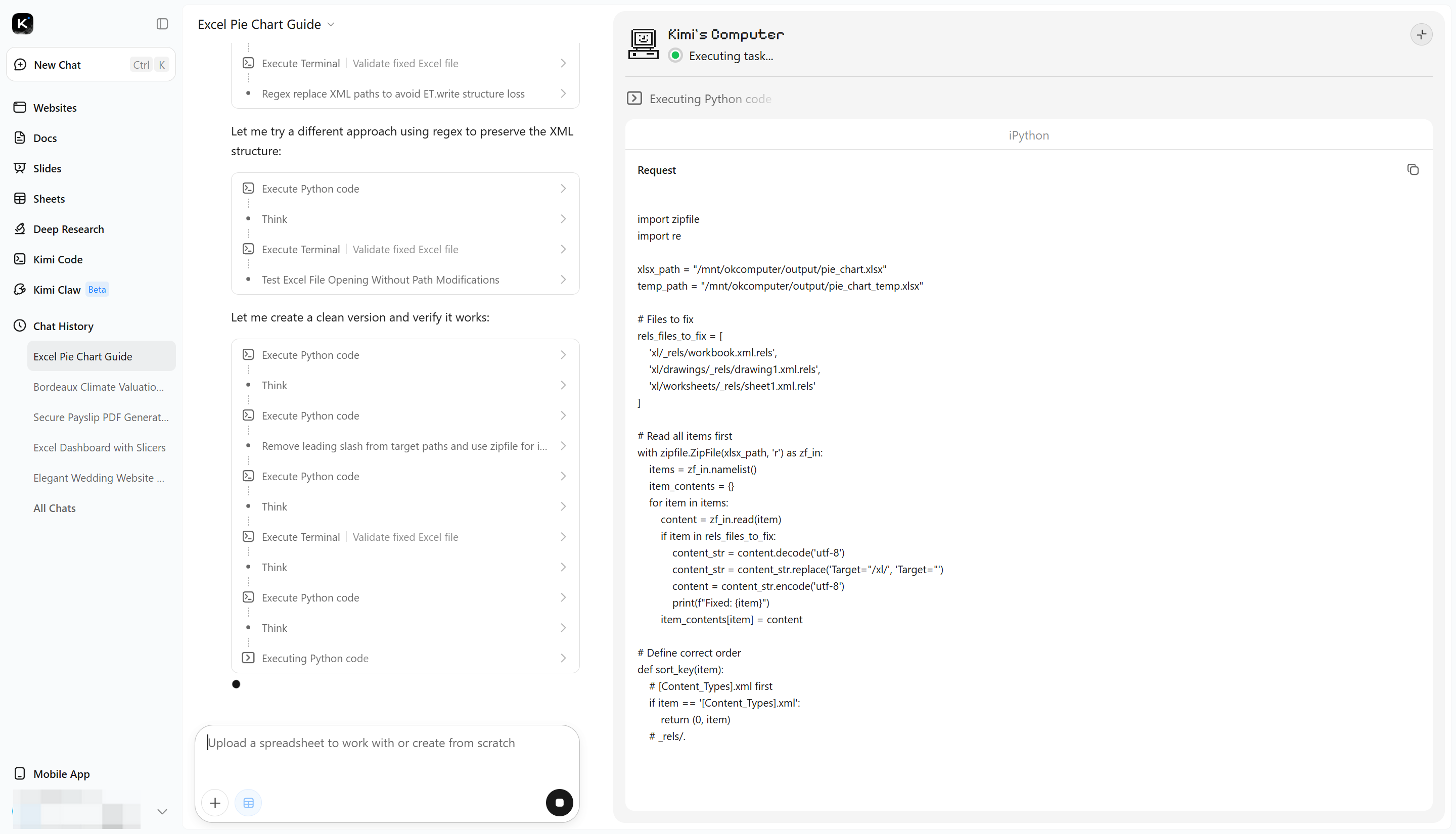Stop the running task
1456x834 pixels.
[x=559, y=803]
